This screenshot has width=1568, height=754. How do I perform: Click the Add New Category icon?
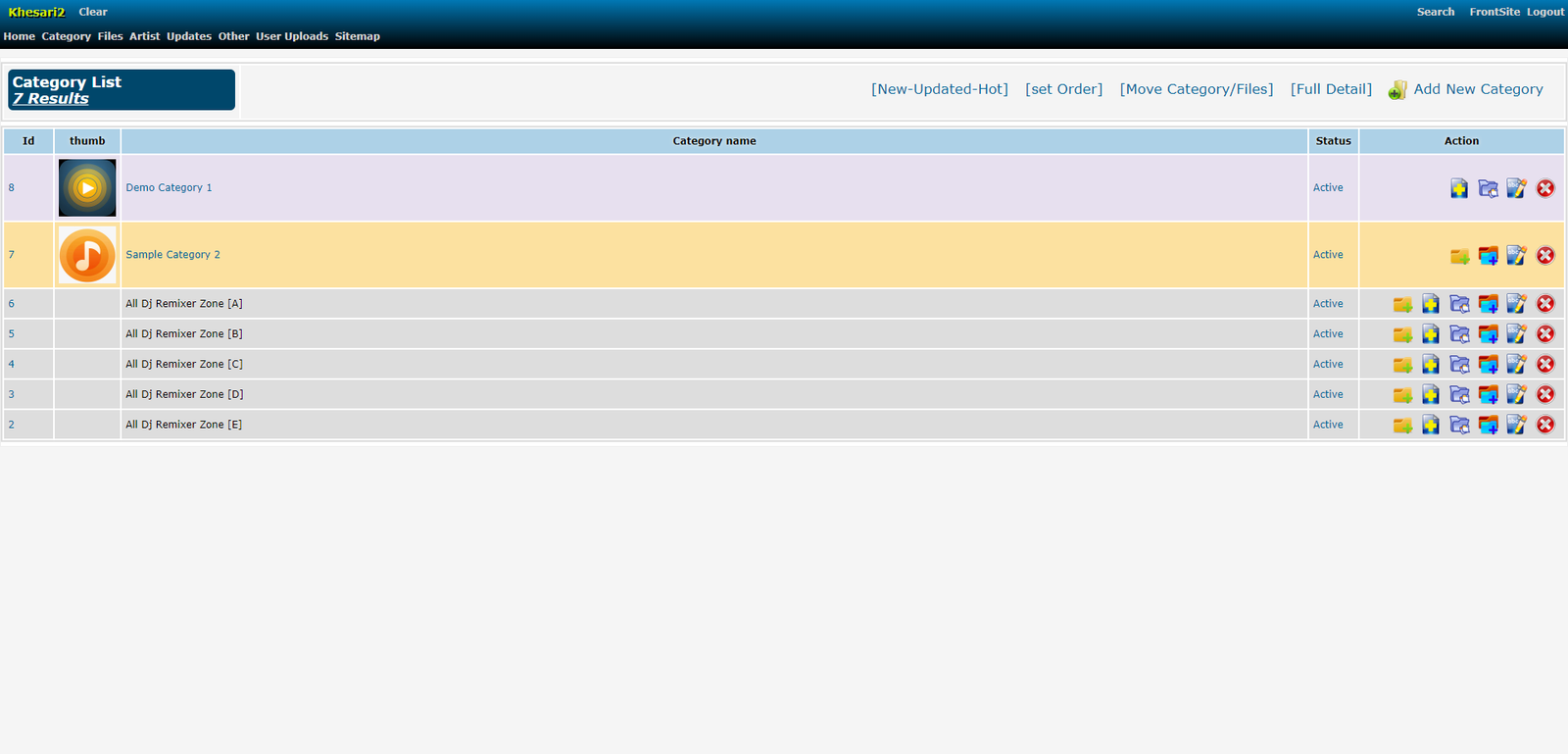tap(1397, 90)
